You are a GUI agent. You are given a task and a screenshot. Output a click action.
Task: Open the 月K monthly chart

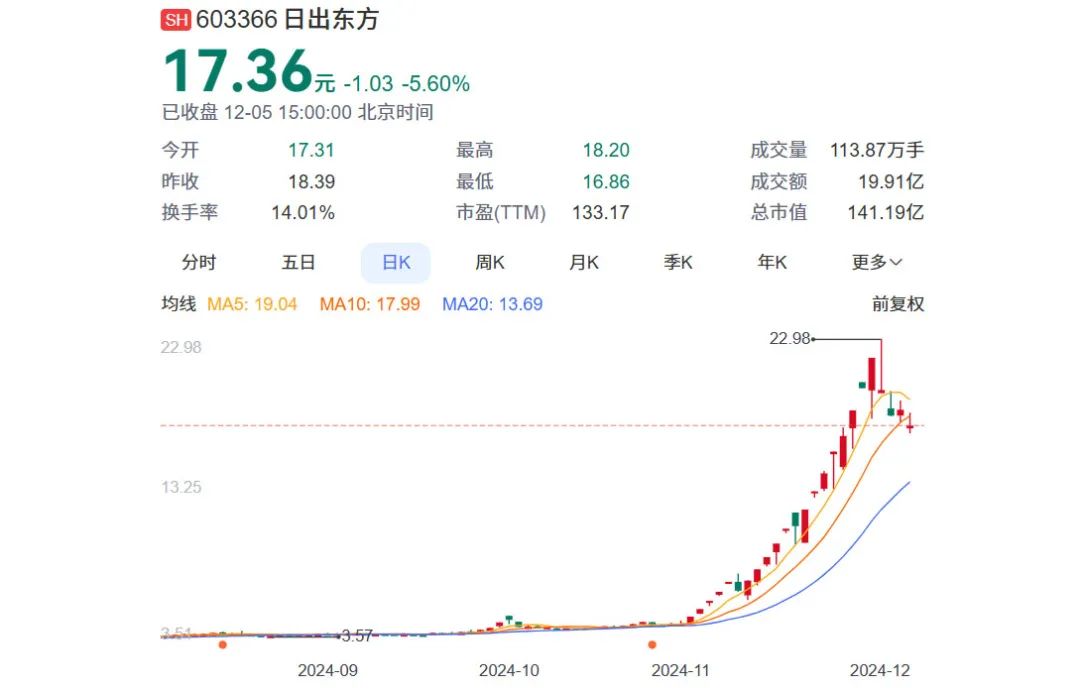(x=584, y=263)
